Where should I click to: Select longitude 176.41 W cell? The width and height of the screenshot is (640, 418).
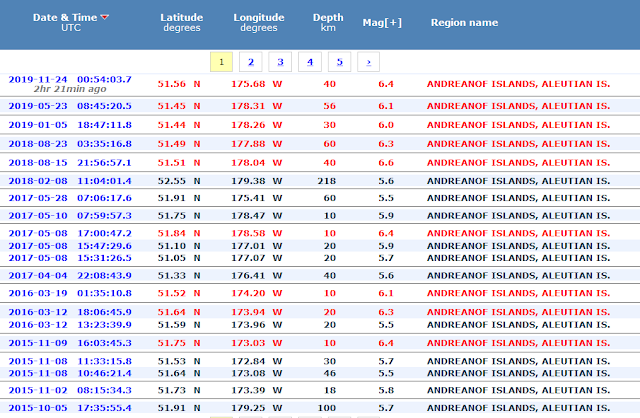pos(257,276)
